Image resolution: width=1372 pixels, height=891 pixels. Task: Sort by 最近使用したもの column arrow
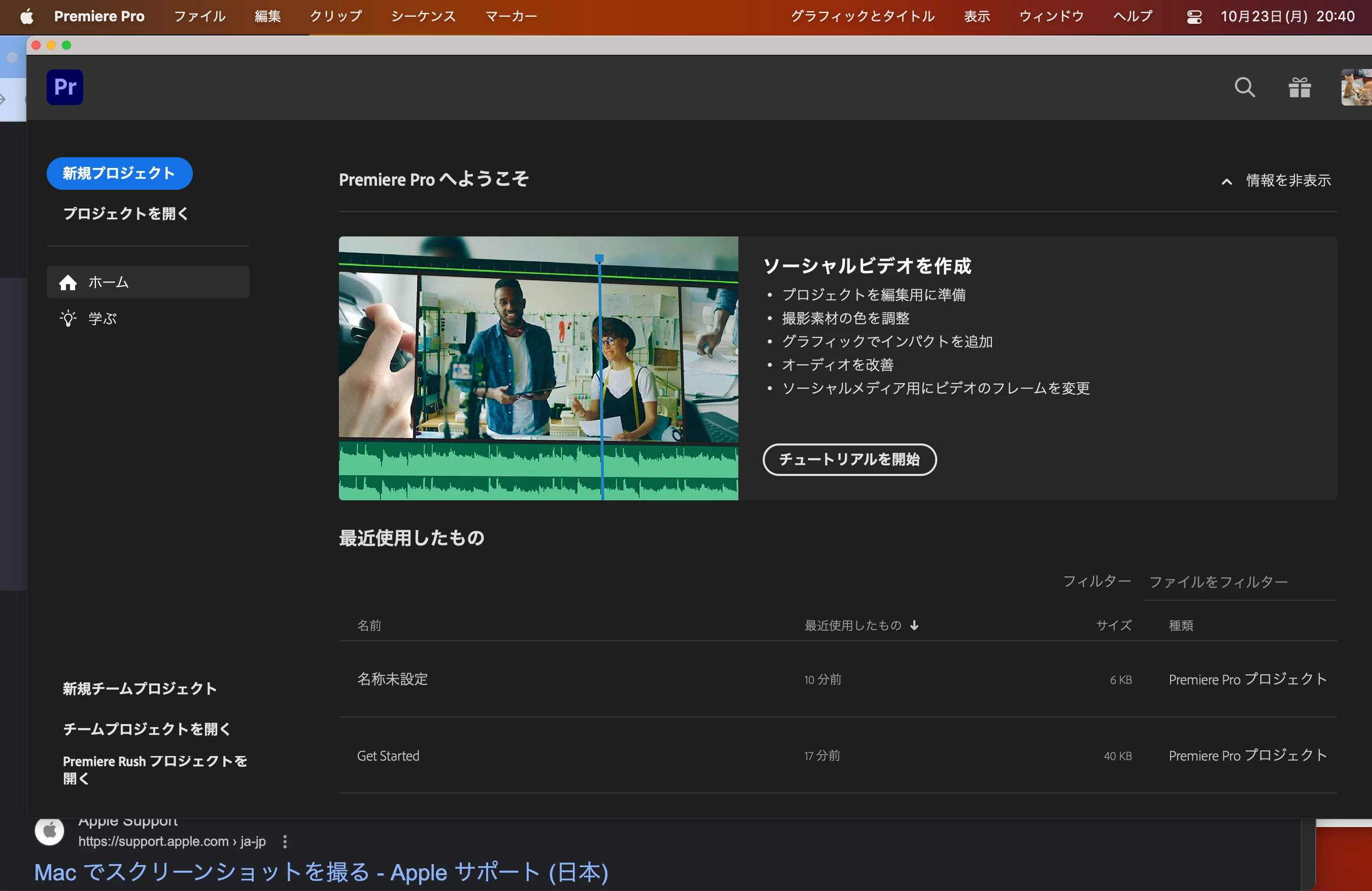point(914,625)
